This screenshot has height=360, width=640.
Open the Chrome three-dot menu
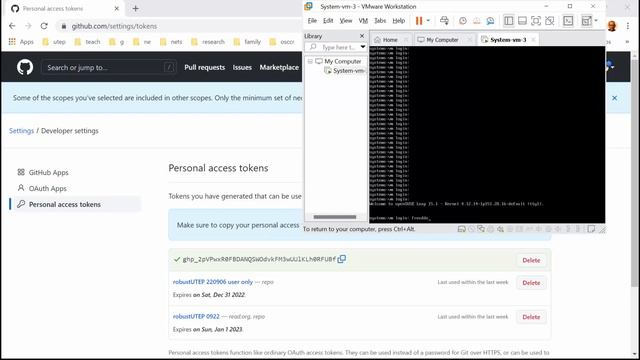point(628,26)
